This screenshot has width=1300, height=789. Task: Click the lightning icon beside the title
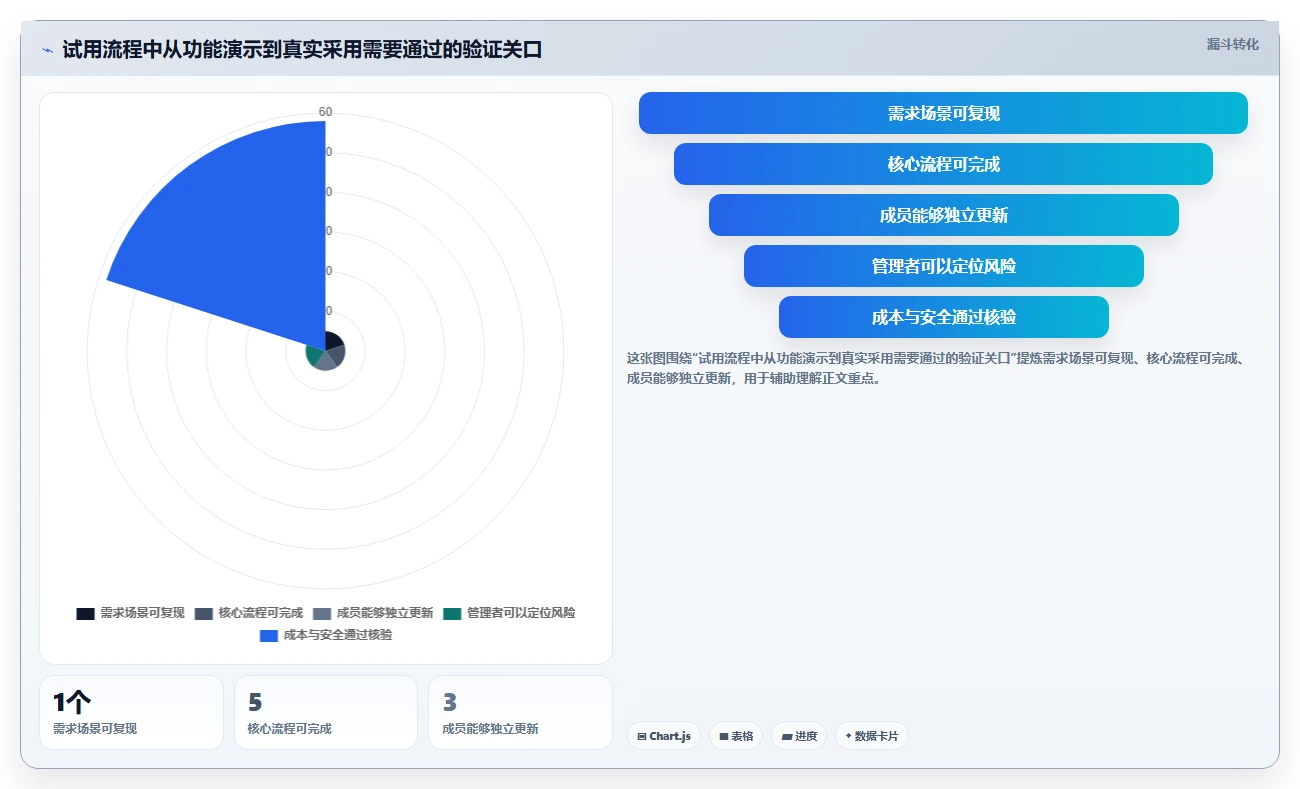[x=47, y=50]
